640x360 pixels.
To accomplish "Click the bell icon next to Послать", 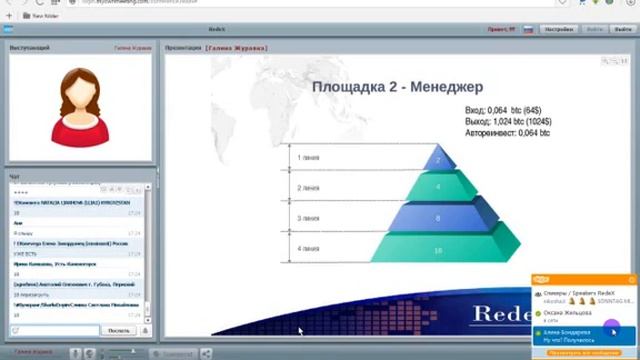I will (x=145, y=331).
